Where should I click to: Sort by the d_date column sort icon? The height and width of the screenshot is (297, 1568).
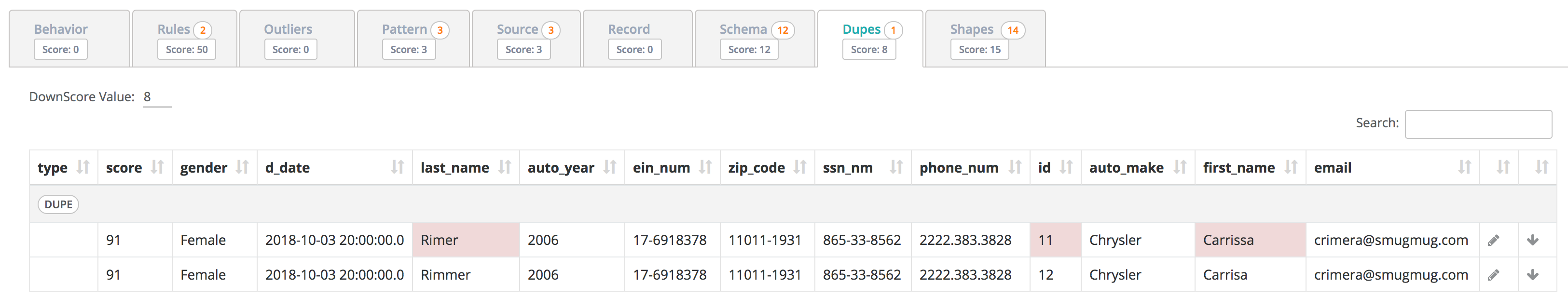pyautogui.click(x=398, y=167)
